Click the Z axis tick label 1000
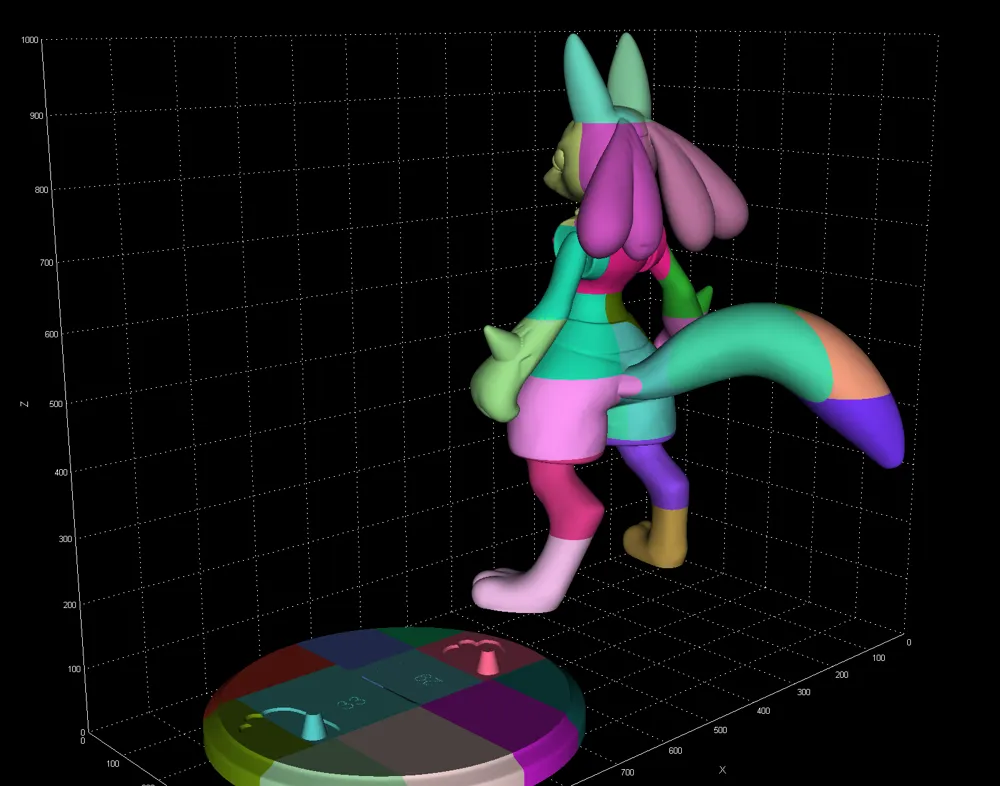Screen dimensions: 1000x786 (29, 40)
